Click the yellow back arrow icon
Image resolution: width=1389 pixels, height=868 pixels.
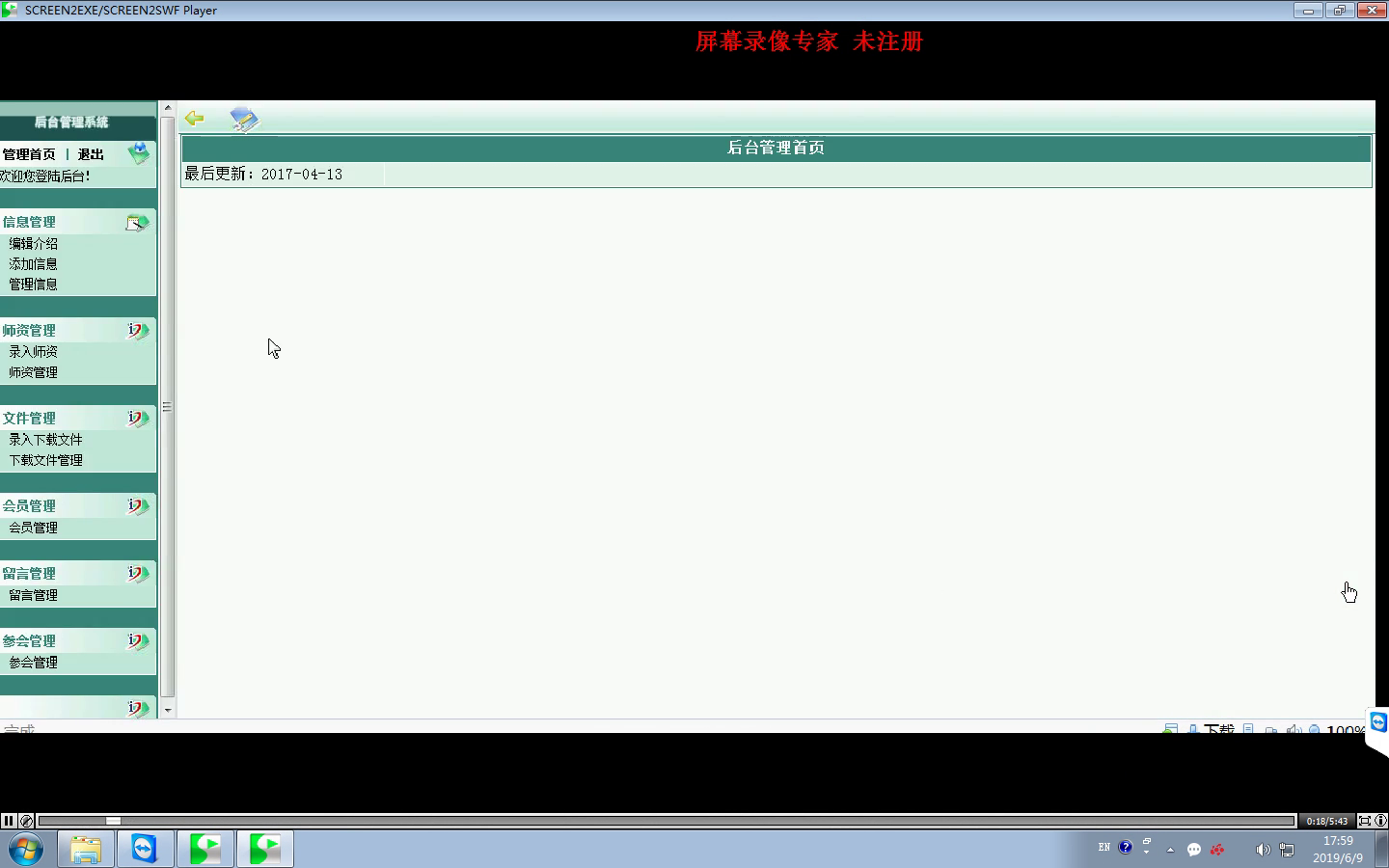195,118
